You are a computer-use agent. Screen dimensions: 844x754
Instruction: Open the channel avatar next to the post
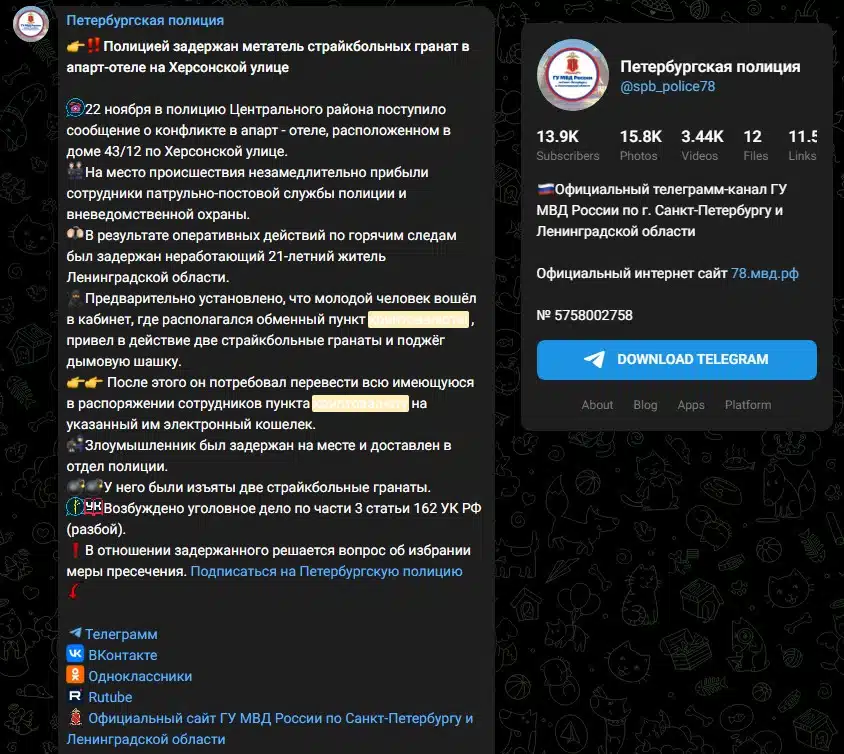click(x=31, y=24)
